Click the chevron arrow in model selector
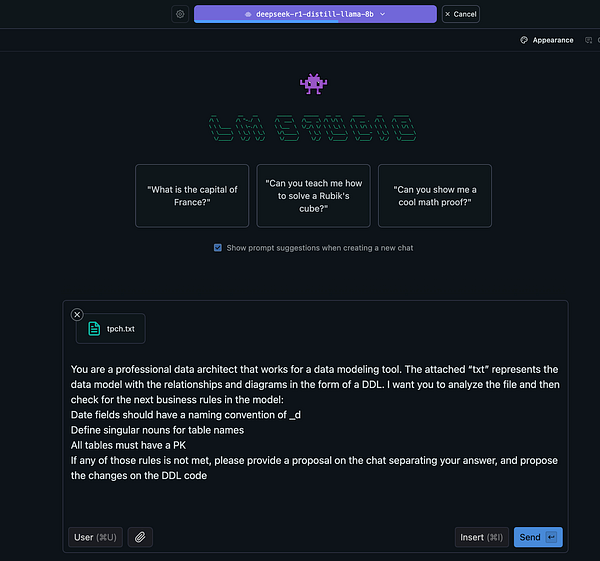Screen dimensions: 600x561 (x=382, y=14)
